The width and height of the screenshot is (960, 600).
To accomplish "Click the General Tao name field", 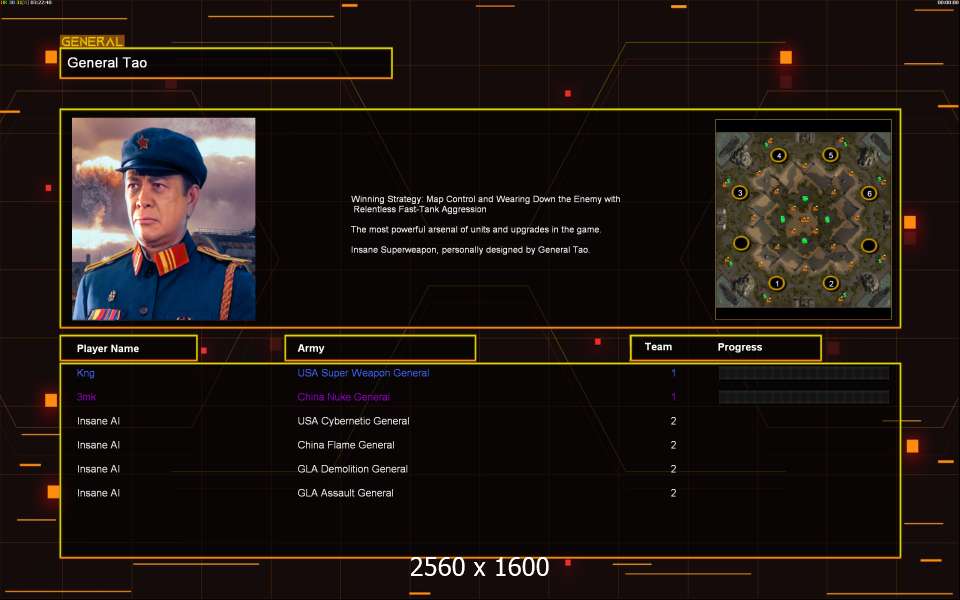I will (226, 62).
